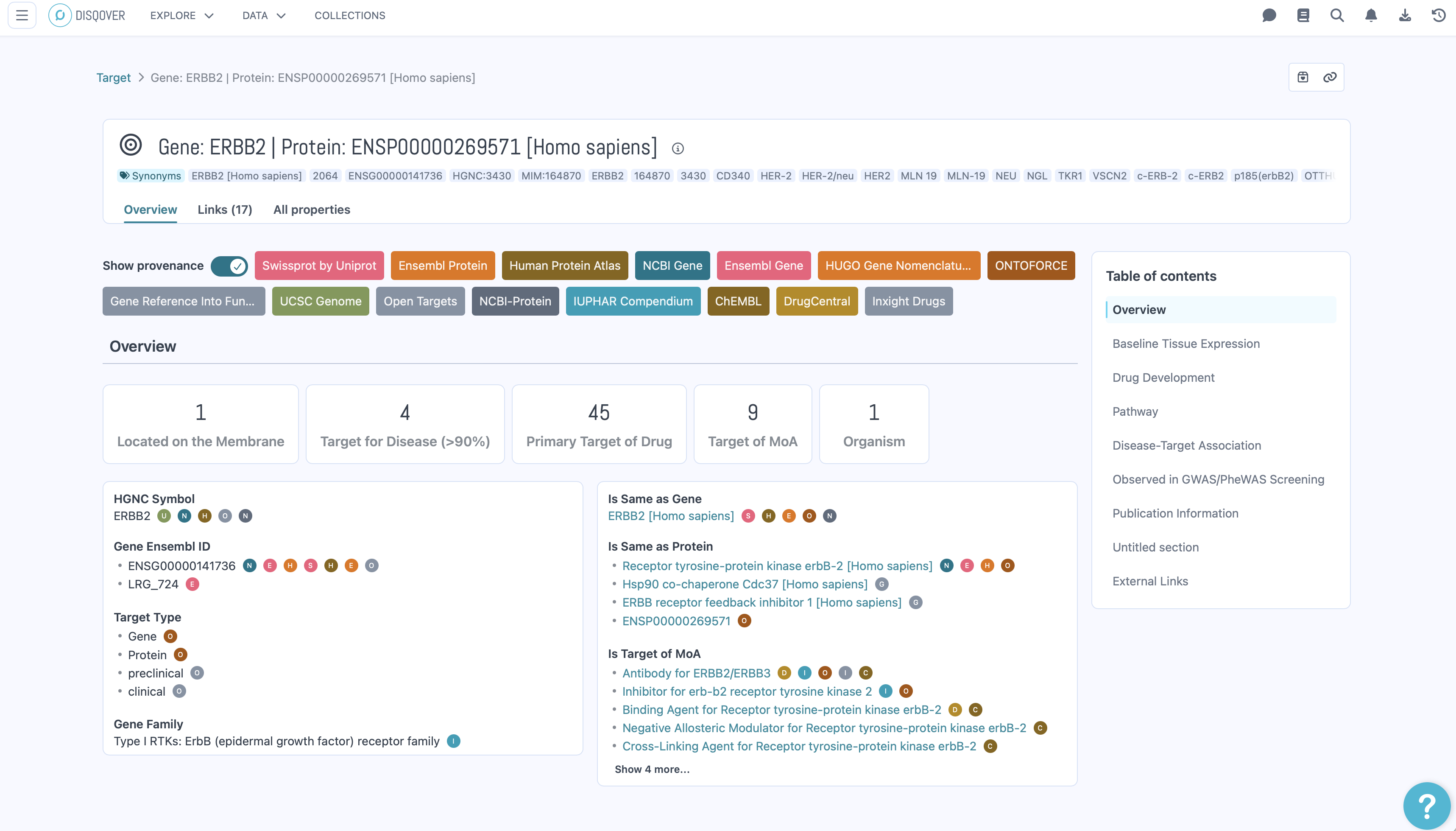
Task: Switch to the All properties tab
Action: pos(312,210)
